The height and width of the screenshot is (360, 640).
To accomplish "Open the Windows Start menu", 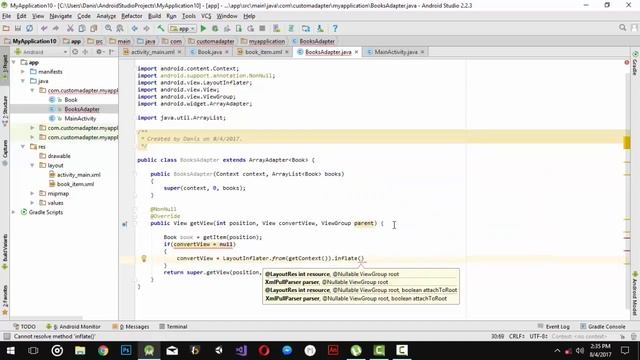I will click(x=11, y=351).
